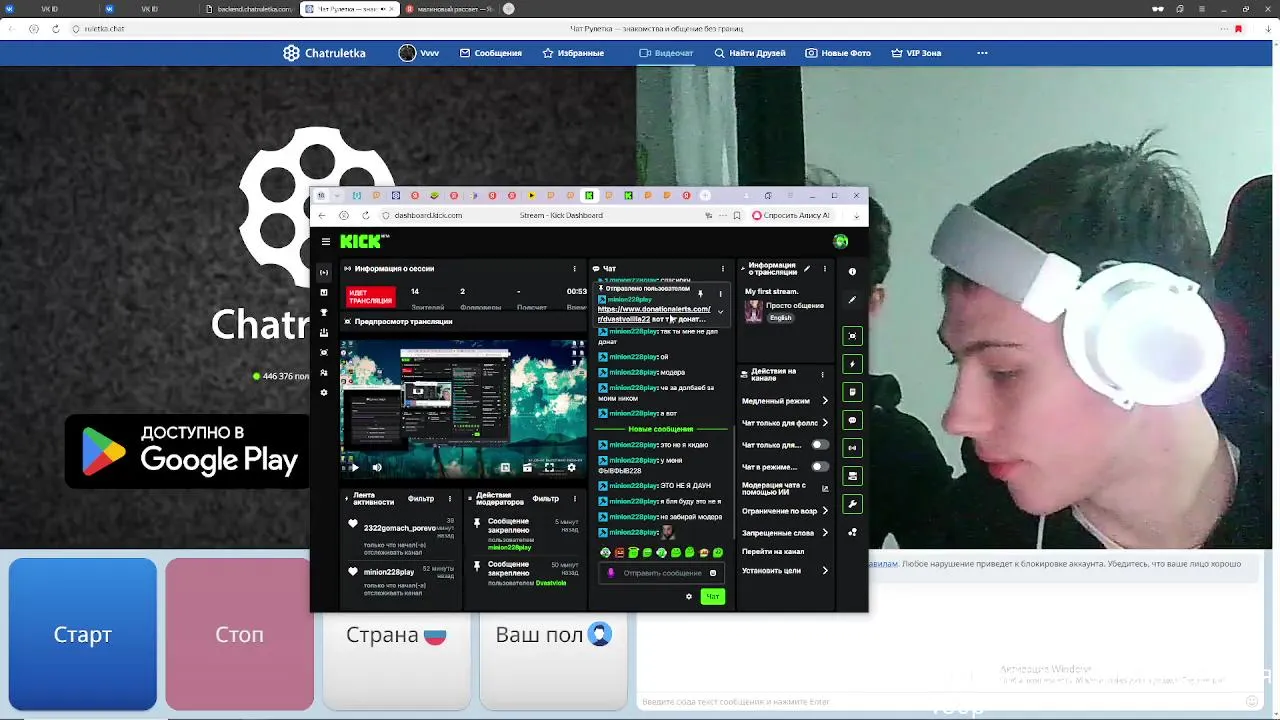Open the Чат panel three-dot menu
This screenshot has height=720, width=1280.
pos(722,268)
